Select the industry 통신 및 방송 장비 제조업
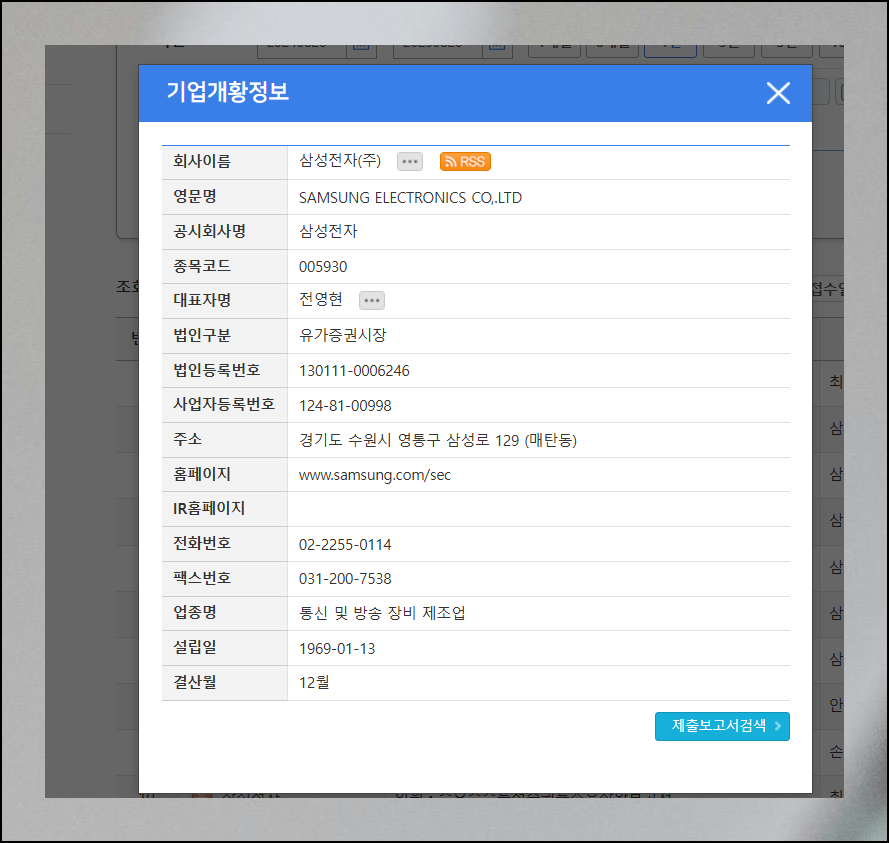The width and height of the screenshot is (889, 843). [382, 613]
